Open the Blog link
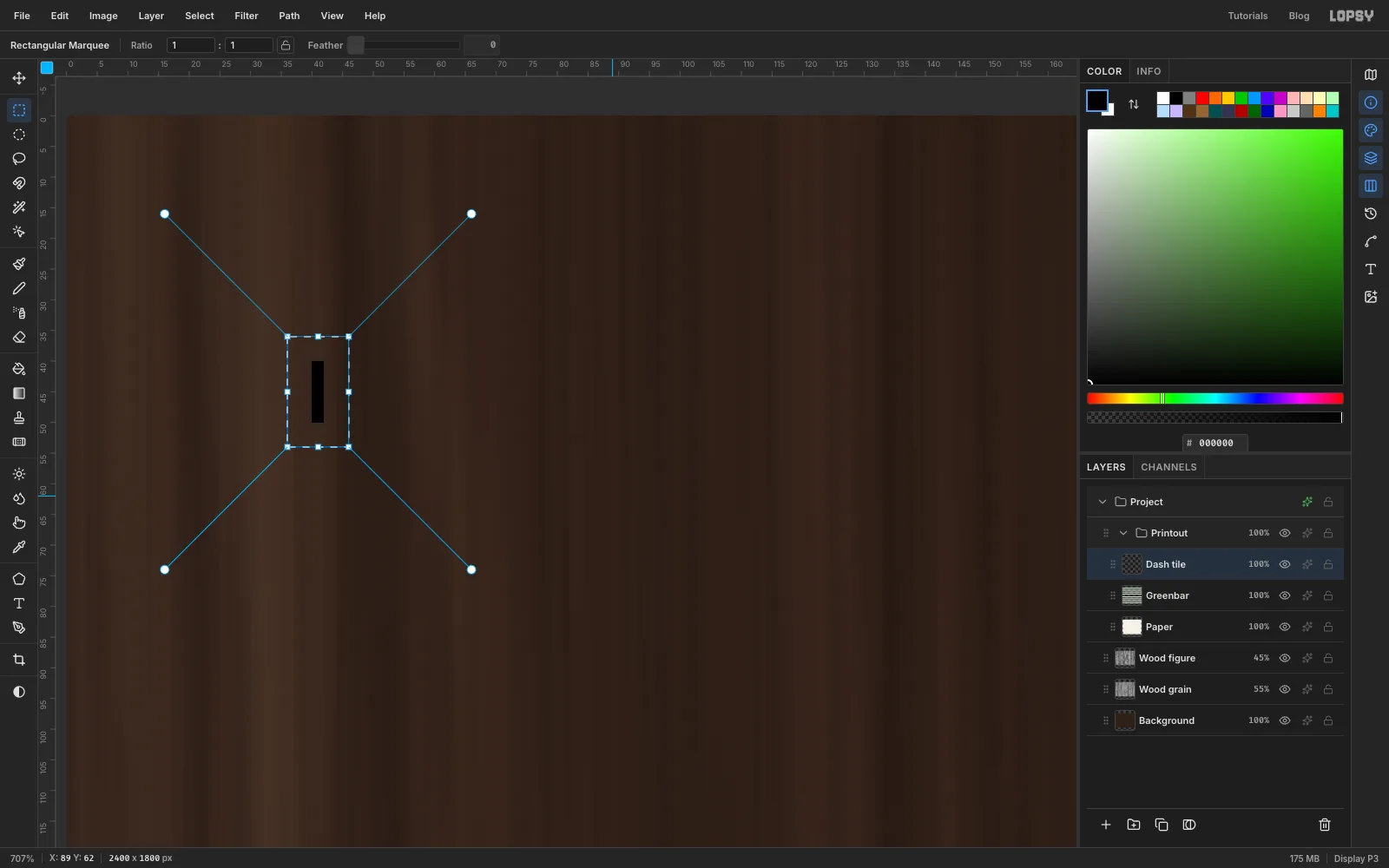 tap(1299, 16)
